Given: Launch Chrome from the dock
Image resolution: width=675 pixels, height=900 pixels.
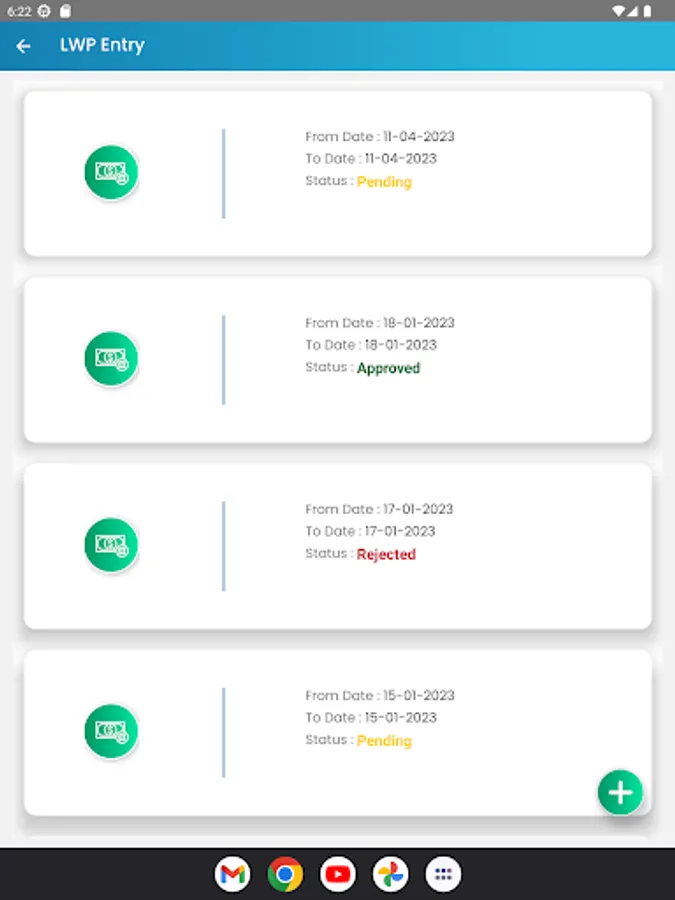Looking at the screenshot, I should click(x=285, y=875).
